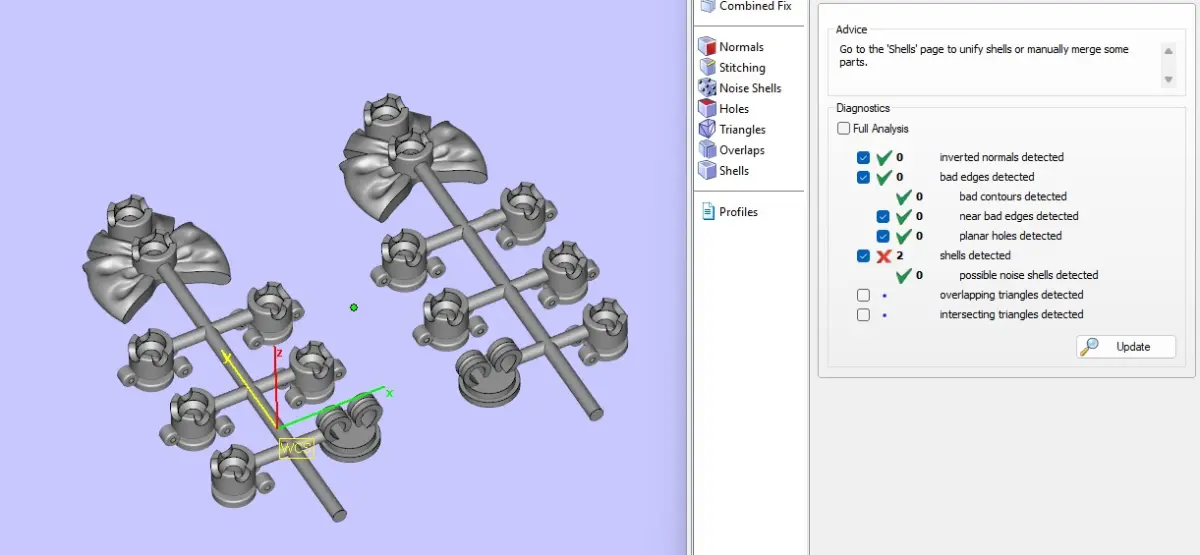Click the magnifier icon on Update button
Screen dimensions: 1200x555
click(x=1091, y=346)
